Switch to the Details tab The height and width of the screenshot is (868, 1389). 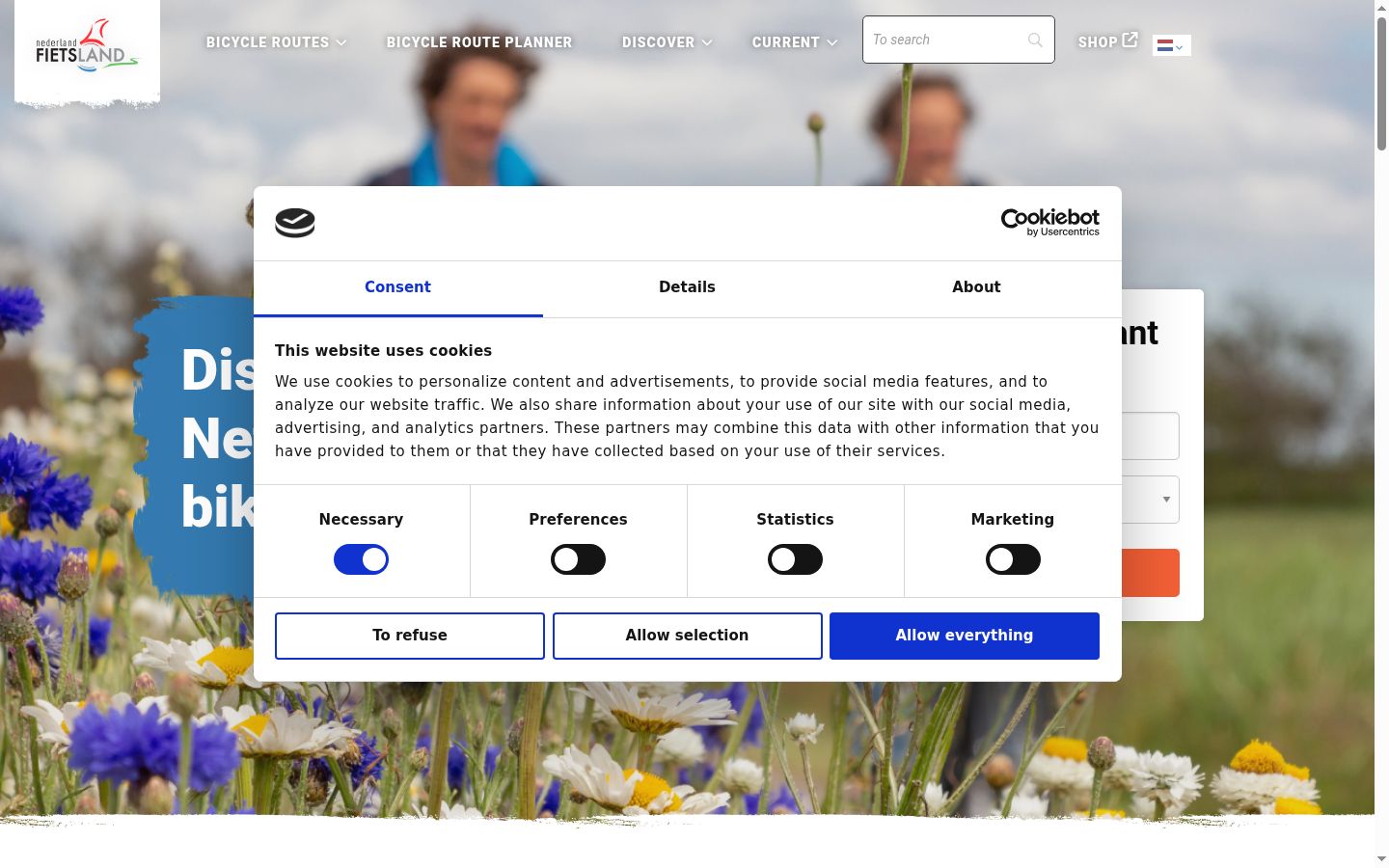687,287
